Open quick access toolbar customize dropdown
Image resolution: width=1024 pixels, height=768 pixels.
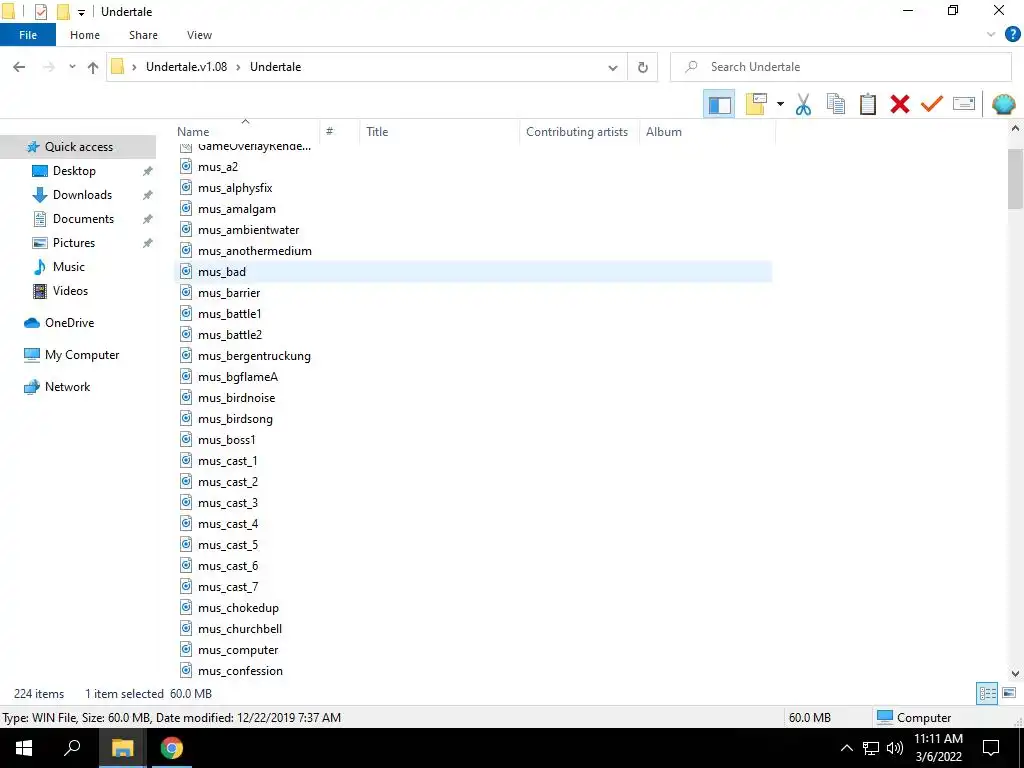81,12
